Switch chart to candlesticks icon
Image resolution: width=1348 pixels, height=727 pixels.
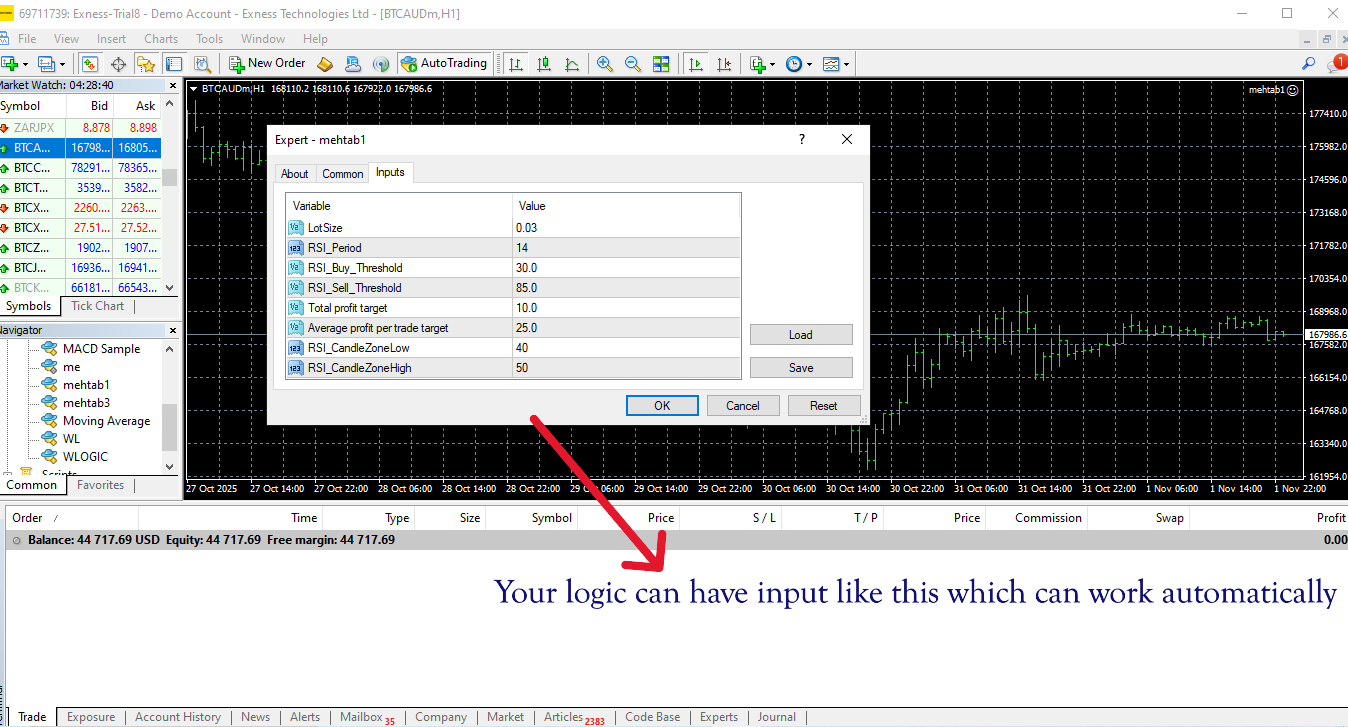544,63
